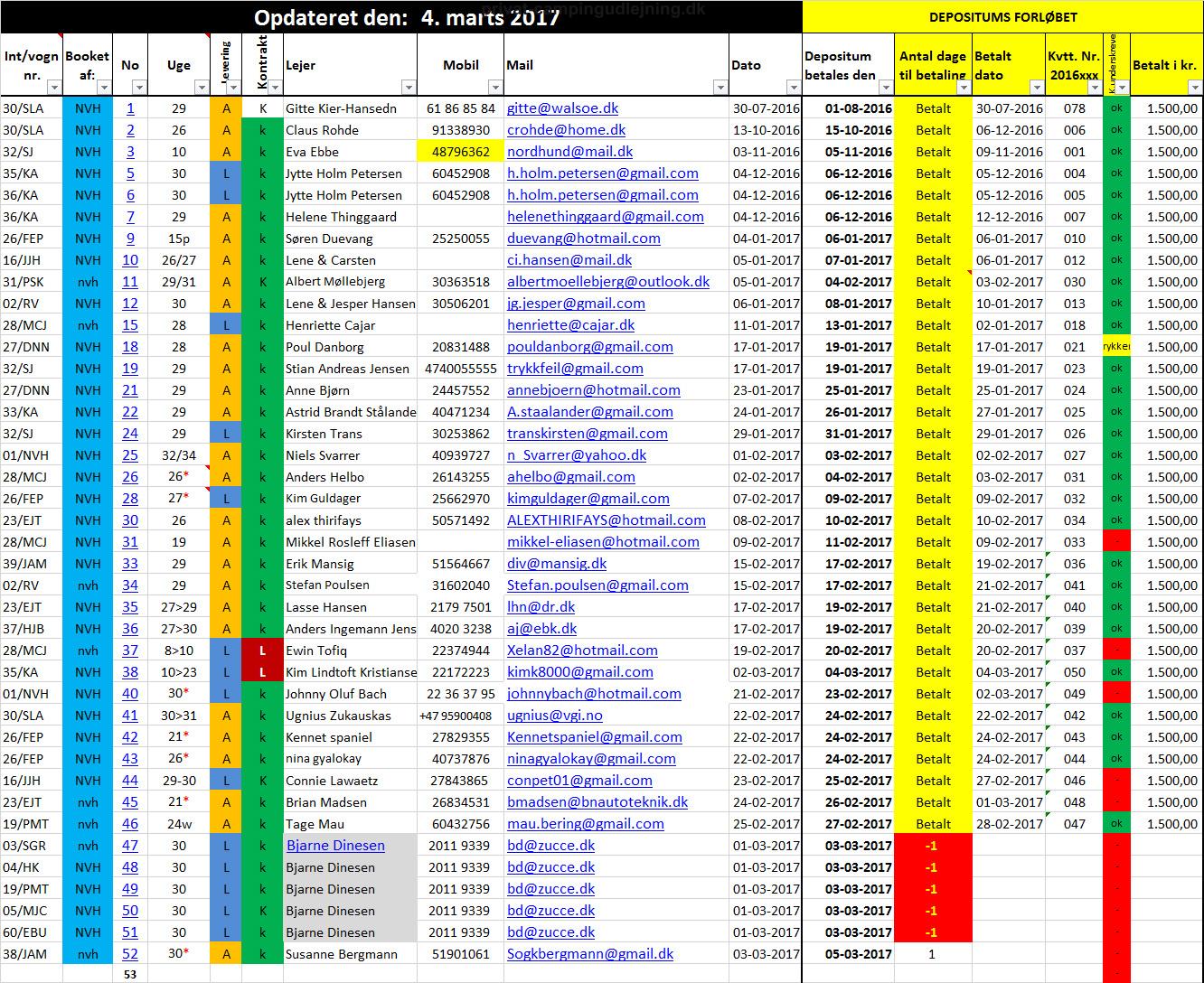Open bmadsen@bnautoteknik.dk mail link
The width and height of the screenshot is (1204, 983).
(x=597, y=802)
